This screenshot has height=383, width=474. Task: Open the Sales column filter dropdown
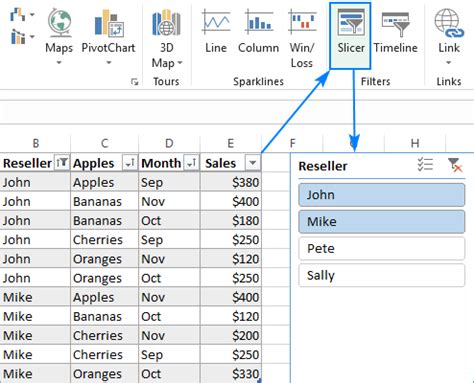252,163
